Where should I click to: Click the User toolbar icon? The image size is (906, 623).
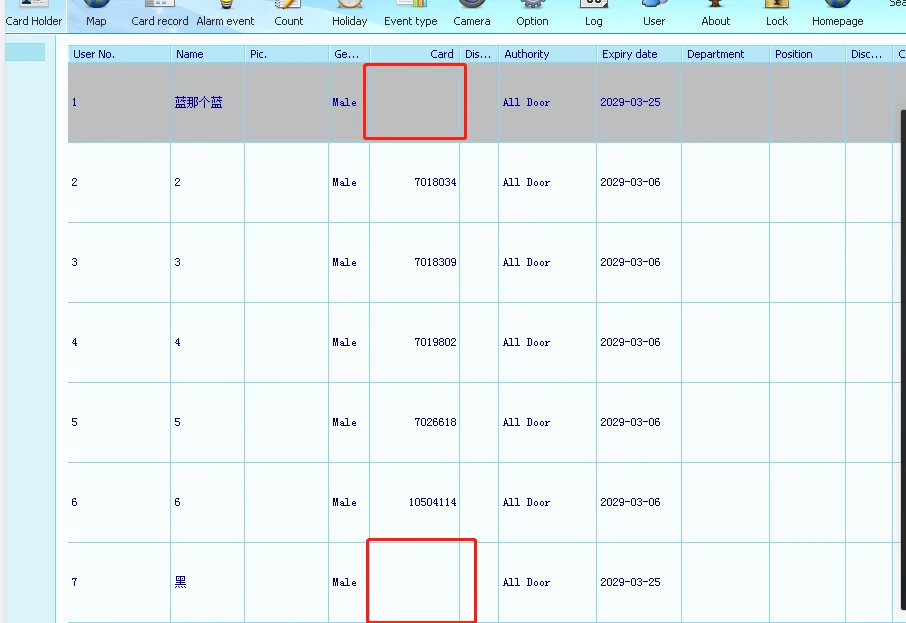(x=654, y=13)
